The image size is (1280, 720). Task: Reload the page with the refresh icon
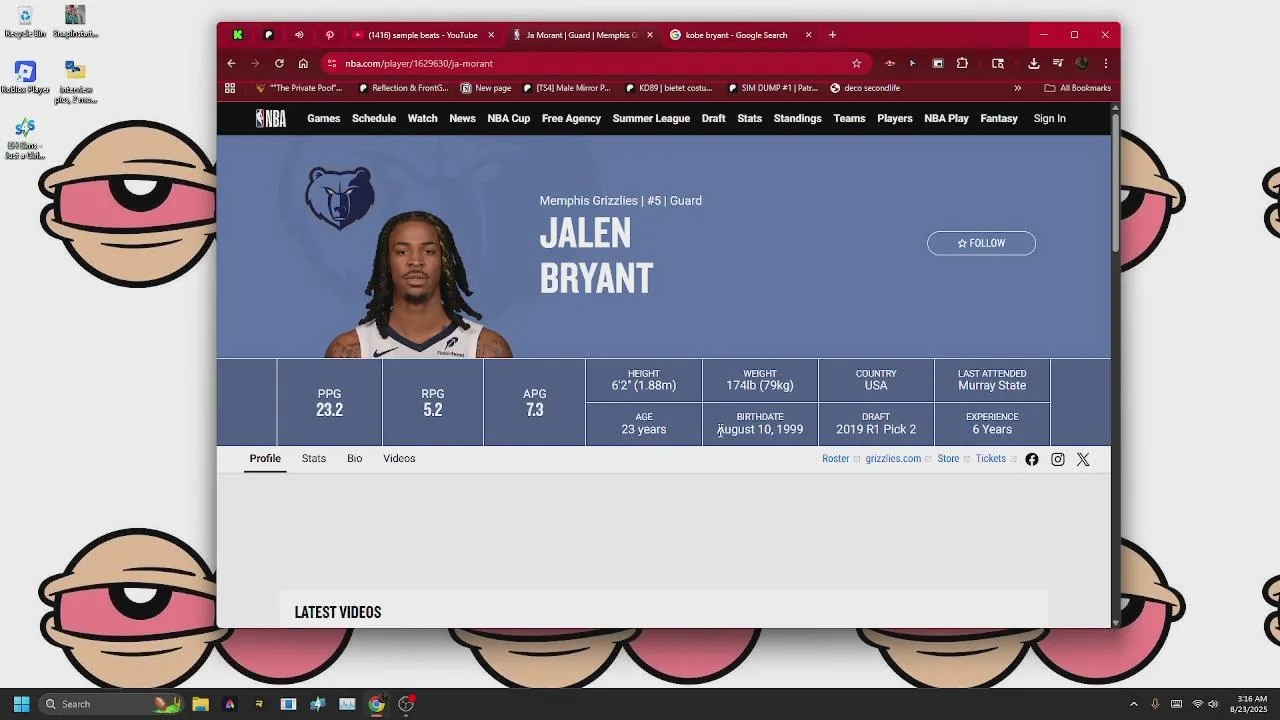279,63
